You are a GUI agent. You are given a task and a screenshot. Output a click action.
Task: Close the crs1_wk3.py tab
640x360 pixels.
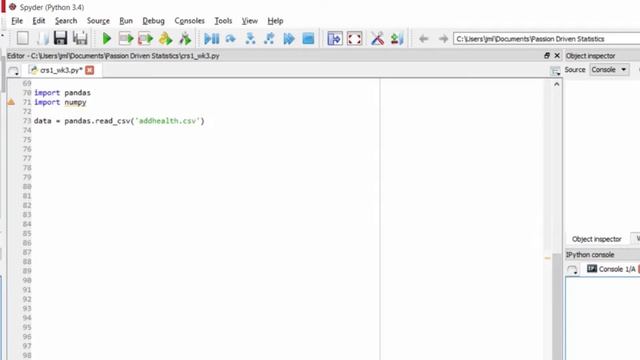[90, 70]
